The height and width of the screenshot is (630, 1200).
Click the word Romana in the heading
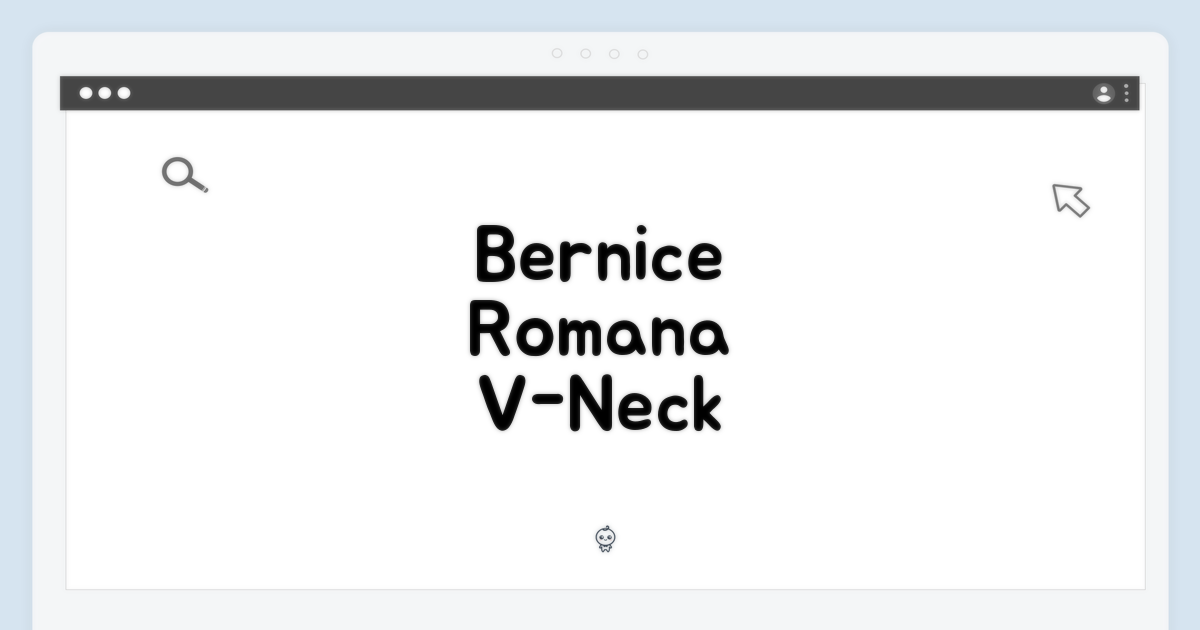tap(599, 332)
